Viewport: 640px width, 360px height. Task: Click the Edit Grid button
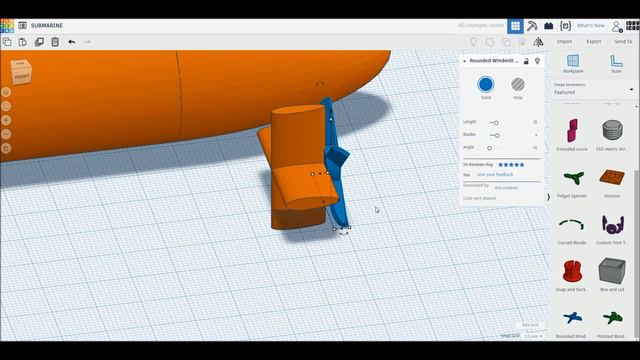point(530,325)
